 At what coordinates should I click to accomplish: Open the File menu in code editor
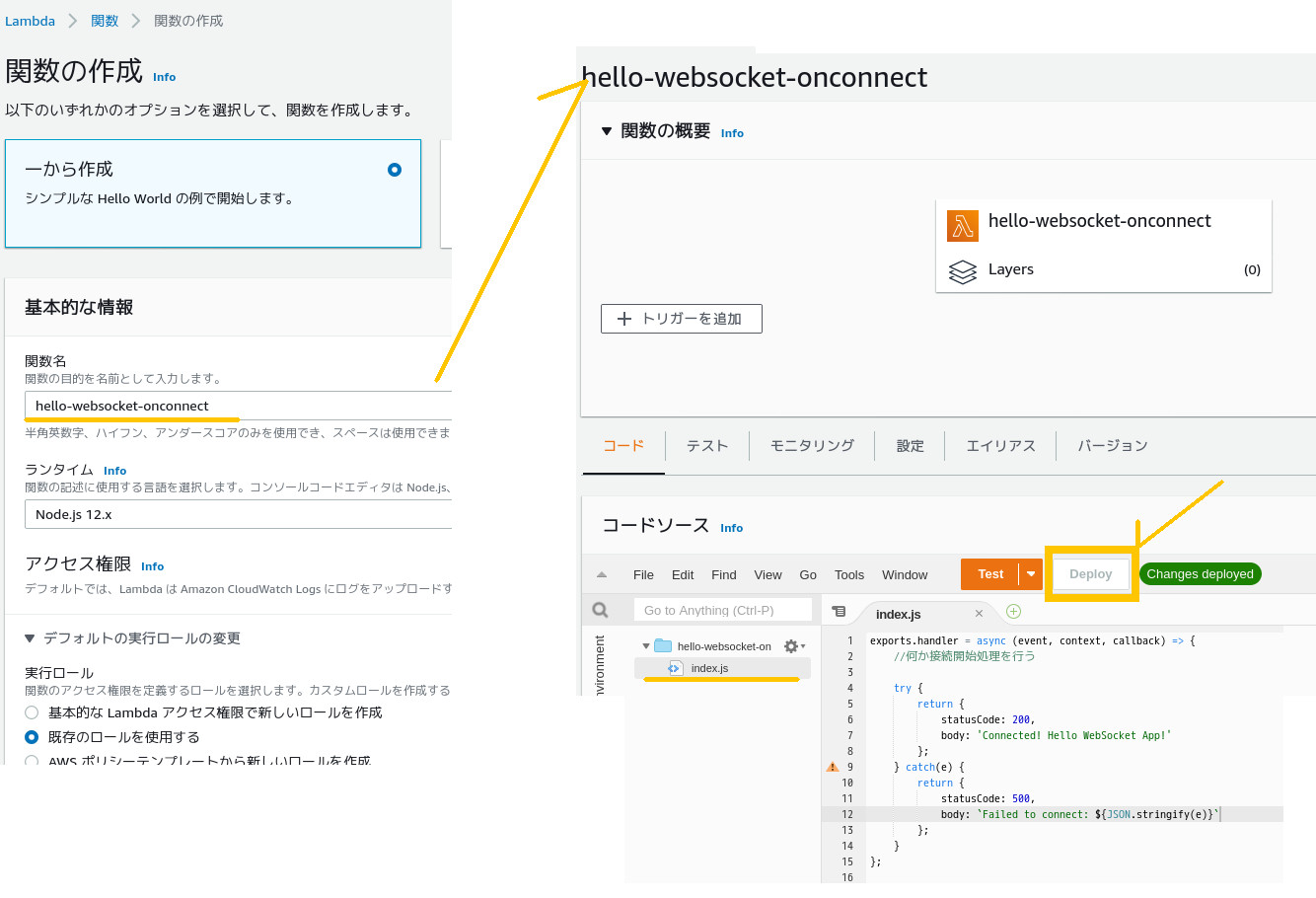[x=643, y=574]
